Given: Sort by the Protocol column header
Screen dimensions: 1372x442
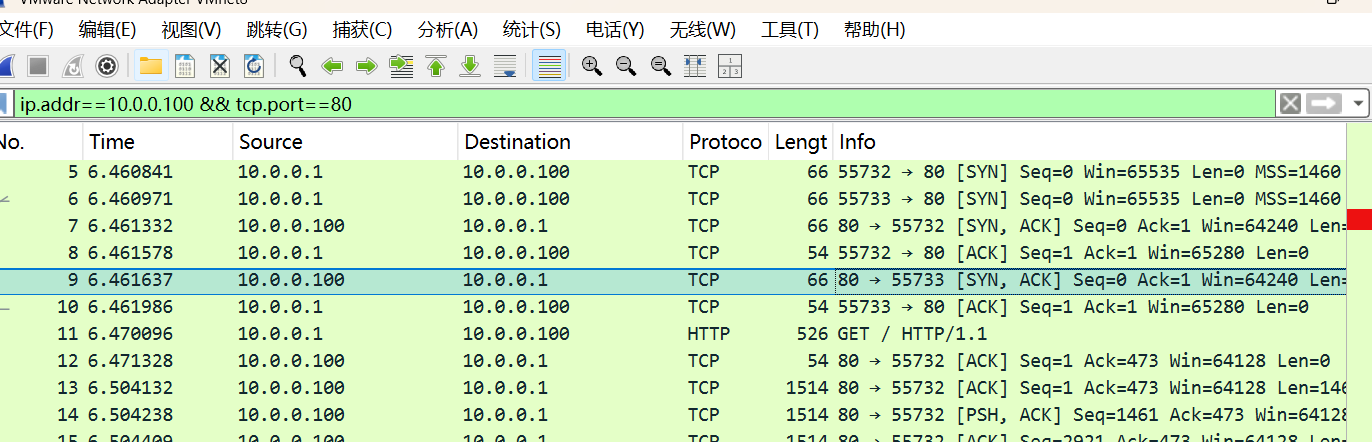Looking at the screenshot, I should (x=725, y=142).
